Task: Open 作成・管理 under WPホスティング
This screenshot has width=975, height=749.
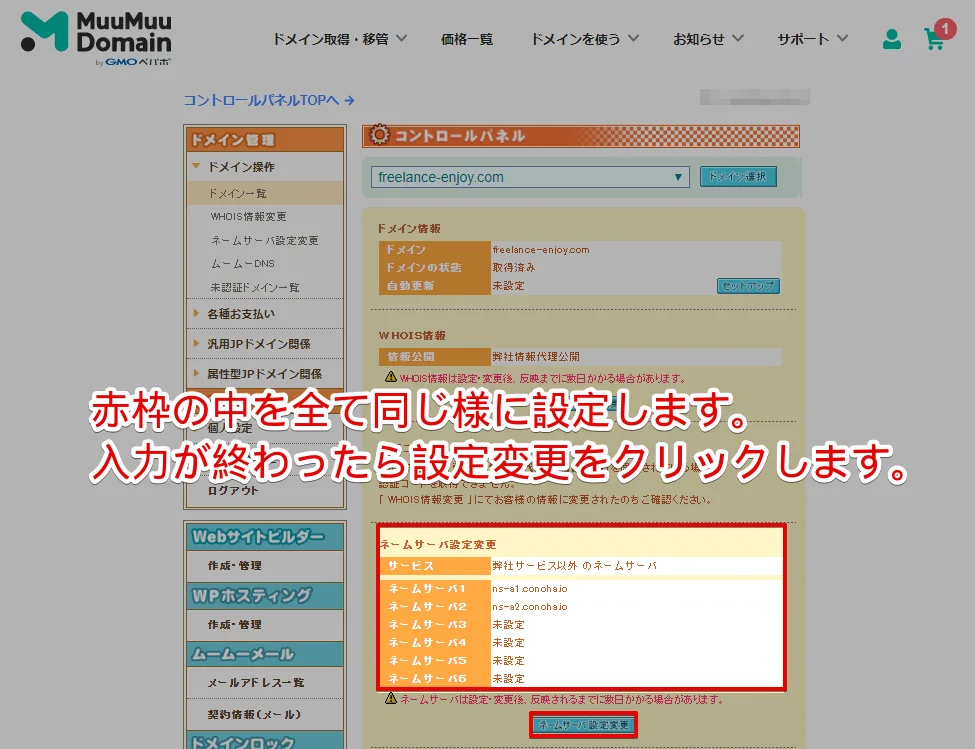Action: click(234, 625)
